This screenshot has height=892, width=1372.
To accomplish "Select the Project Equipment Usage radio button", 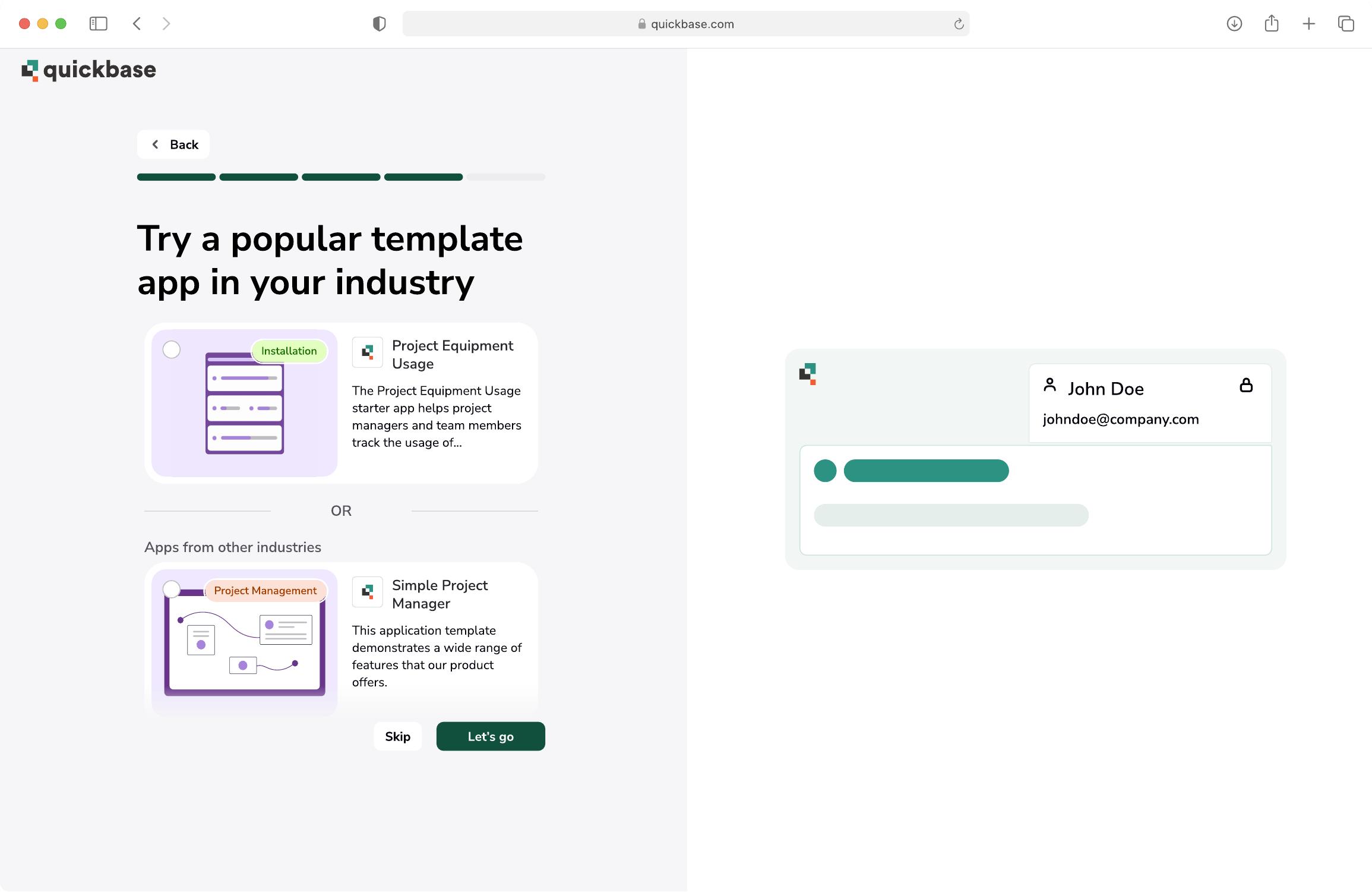I will tap(172, 349).
